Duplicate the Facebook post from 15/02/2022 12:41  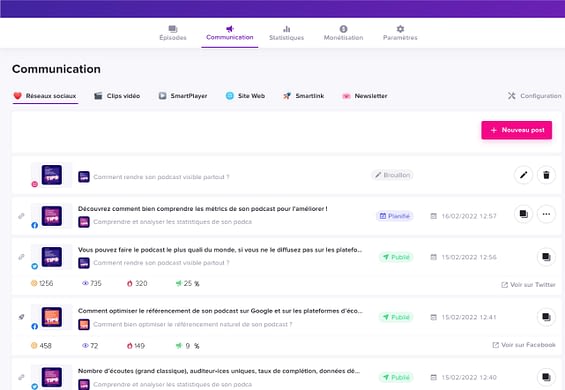(x=546, y=317)
